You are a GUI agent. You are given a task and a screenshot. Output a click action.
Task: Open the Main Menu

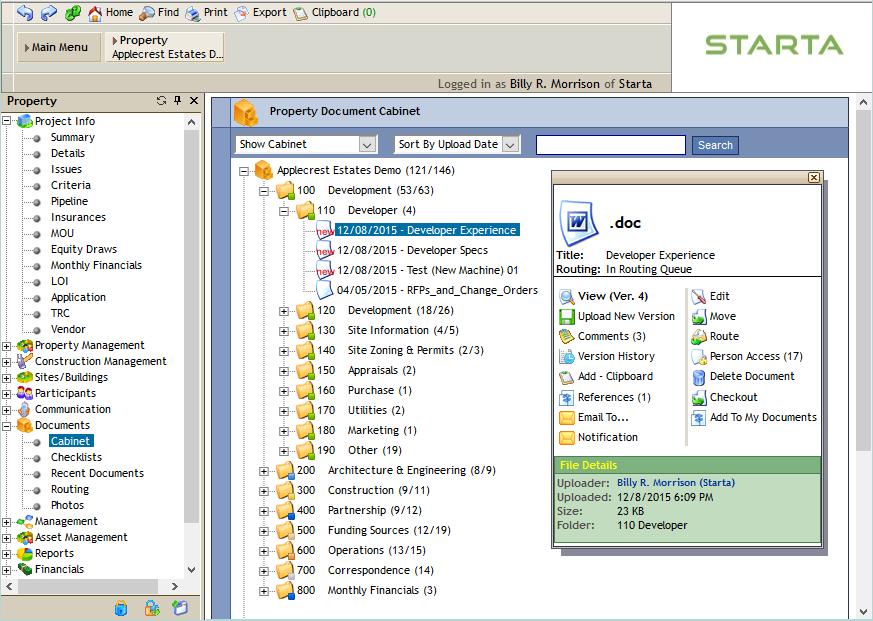click(58, 46)
